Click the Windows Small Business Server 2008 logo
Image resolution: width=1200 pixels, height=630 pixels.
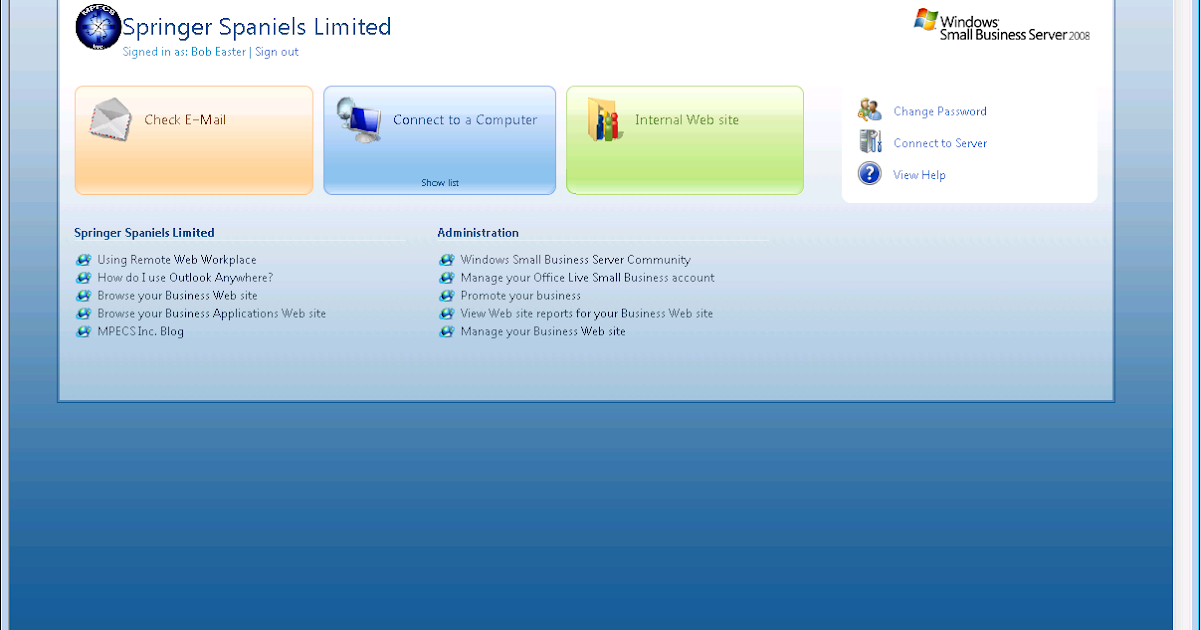[x=1001, y=25]
